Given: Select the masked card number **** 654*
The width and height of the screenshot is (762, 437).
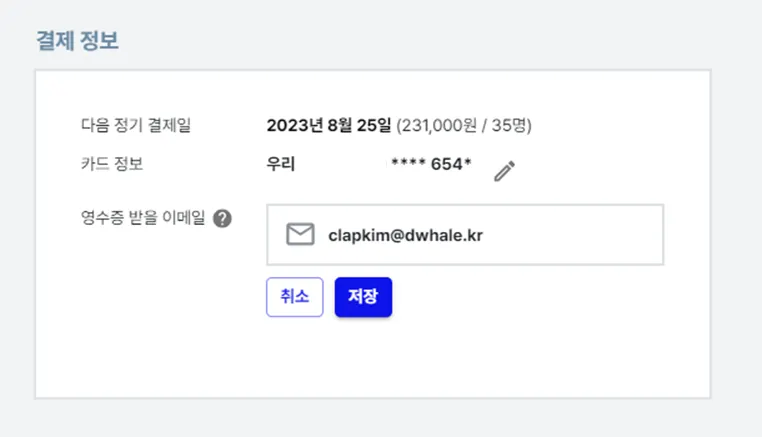Looking at the screenshot, I should (431, 164).
